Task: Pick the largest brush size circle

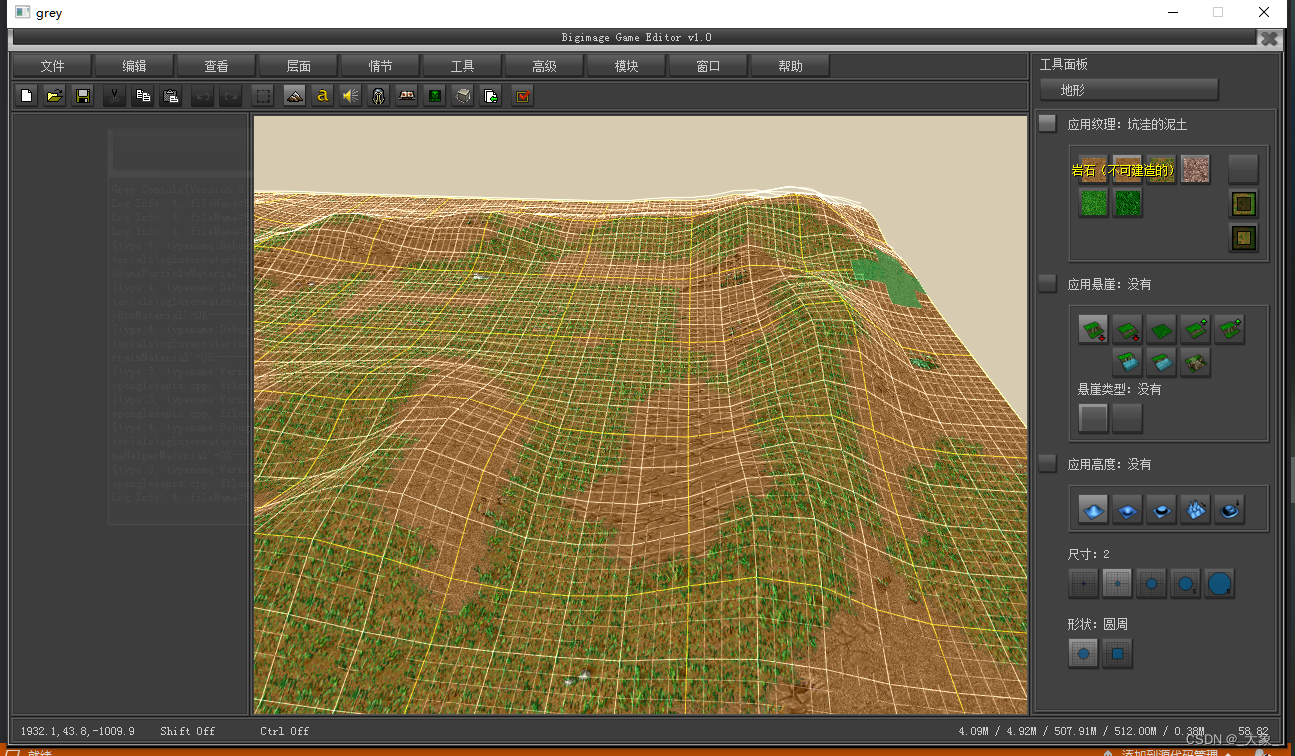Action: point(1219,584)
